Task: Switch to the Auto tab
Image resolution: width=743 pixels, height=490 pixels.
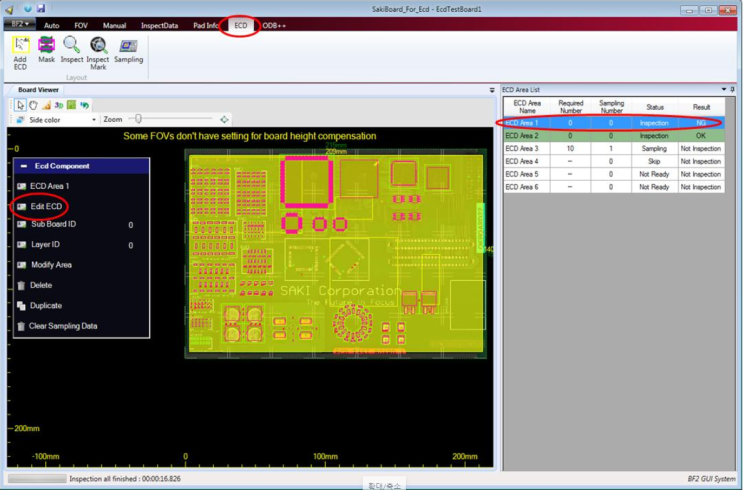Action: tap(52, 26)
